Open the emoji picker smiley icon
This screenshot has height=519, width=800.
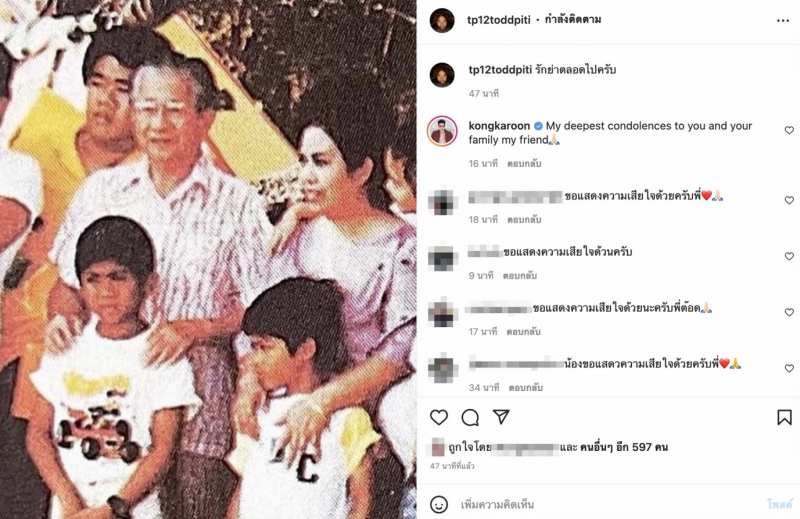(439, 505)
